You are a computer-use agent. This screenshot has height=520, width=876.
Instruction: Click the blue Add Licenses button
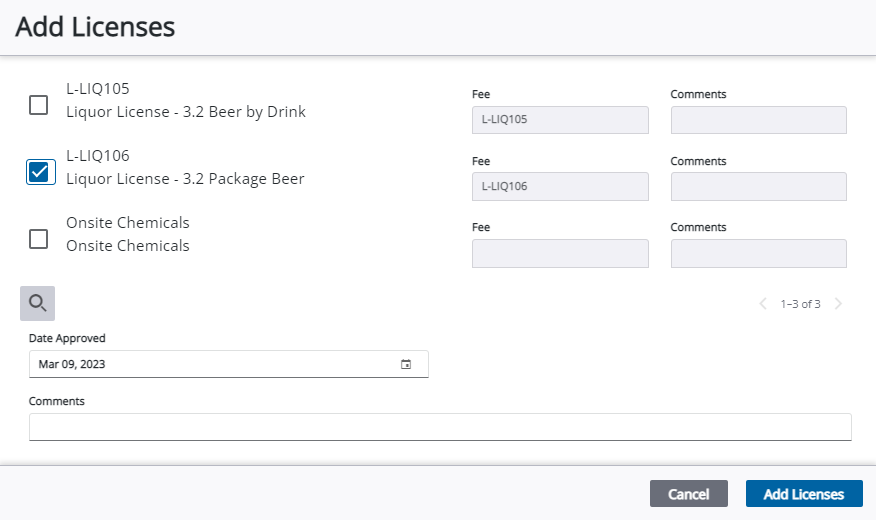tap(804, 494)
